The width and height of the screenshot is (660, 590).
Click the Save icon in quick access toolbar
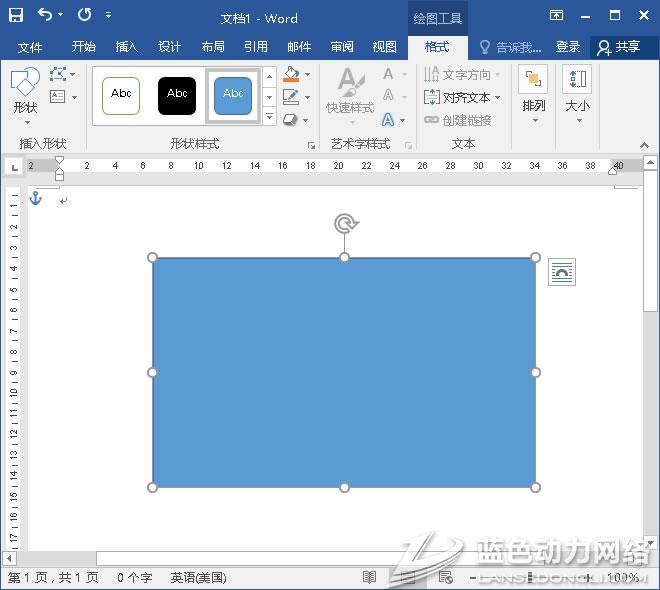pyautogui.click(x=16, y=15)
